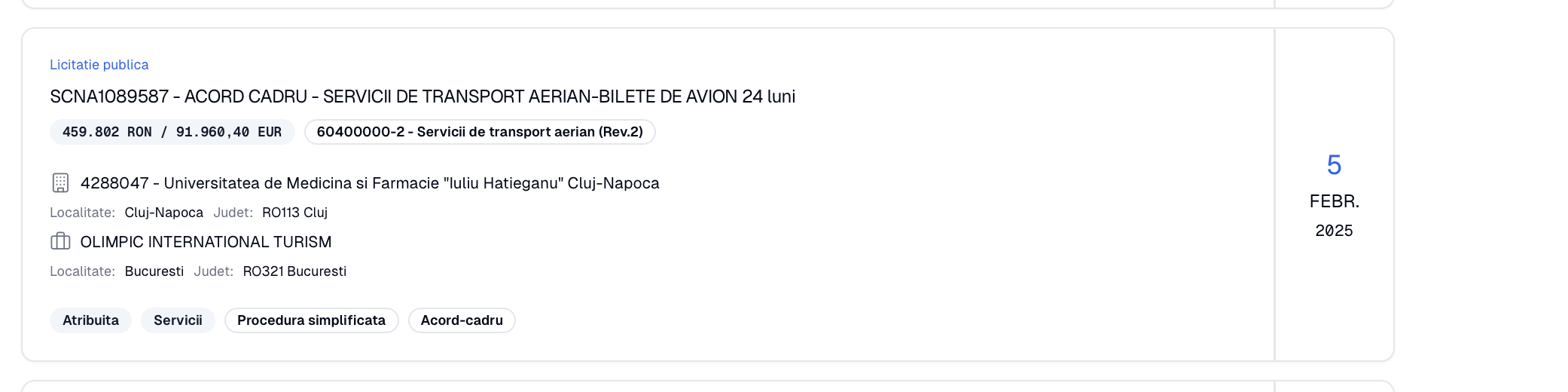Click the 2025 year label

click(x=1334, y=231)
